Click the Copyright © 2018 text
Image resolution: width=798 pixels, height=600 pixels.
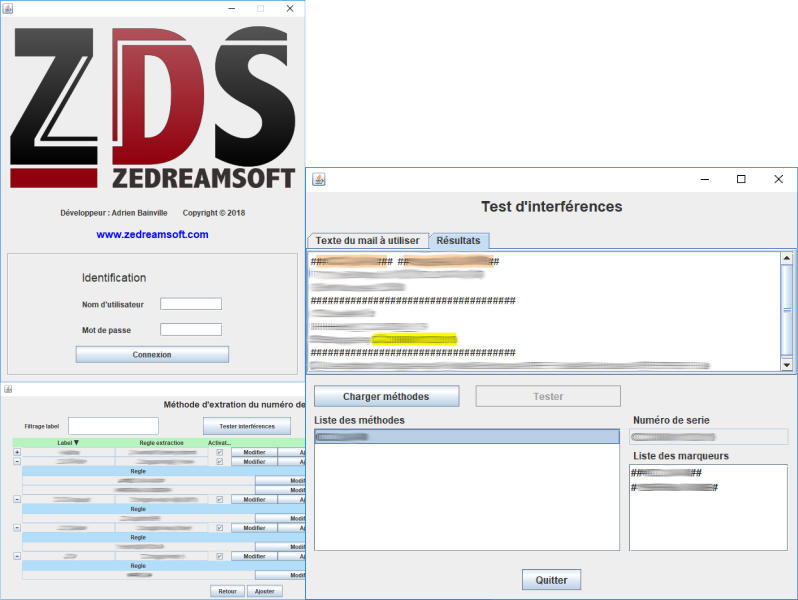coord(214,213)
